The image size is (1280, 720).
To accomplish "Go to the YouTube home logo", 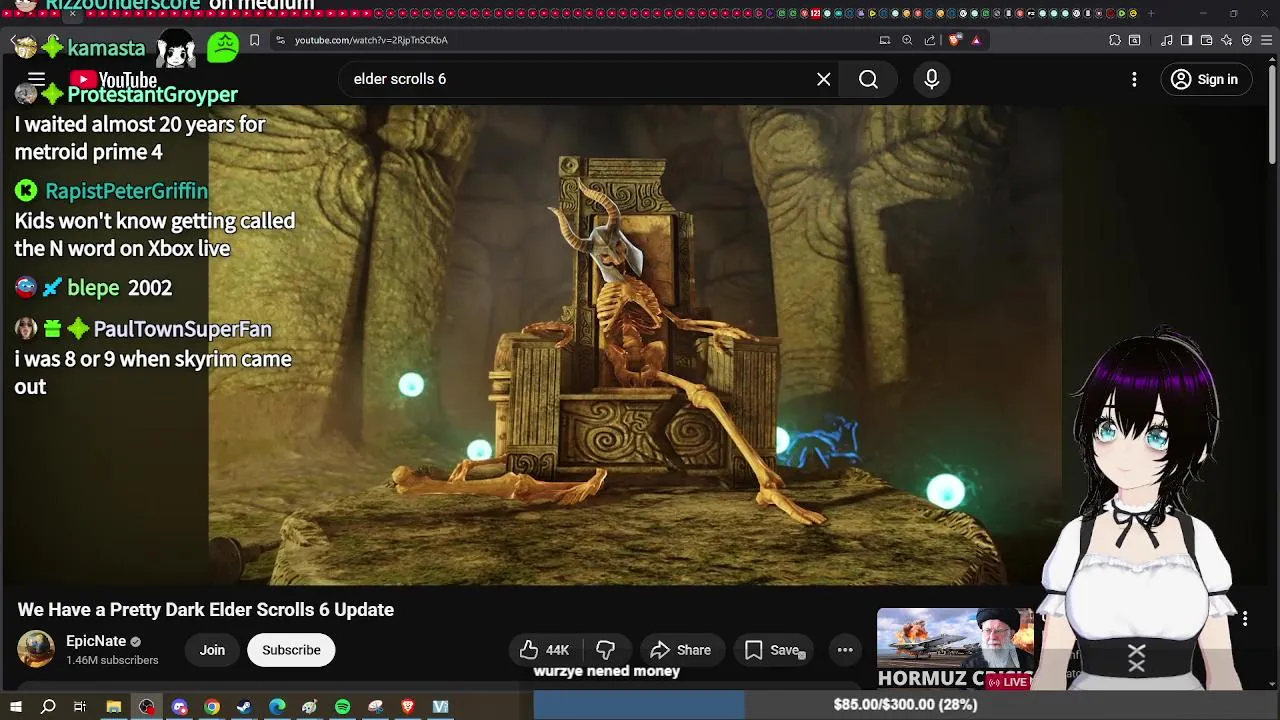I will point(113,80).
